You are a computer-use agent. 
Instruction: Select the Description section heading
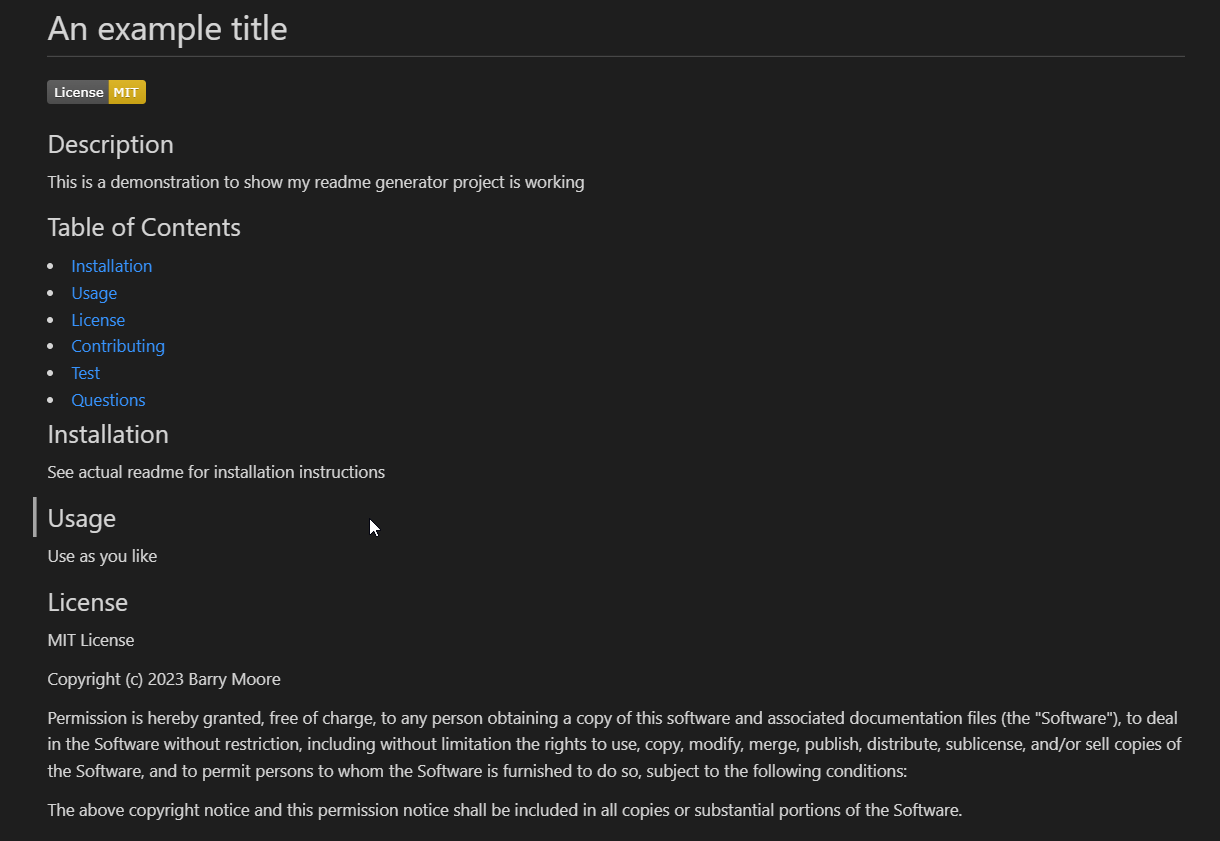coord(110,145)
